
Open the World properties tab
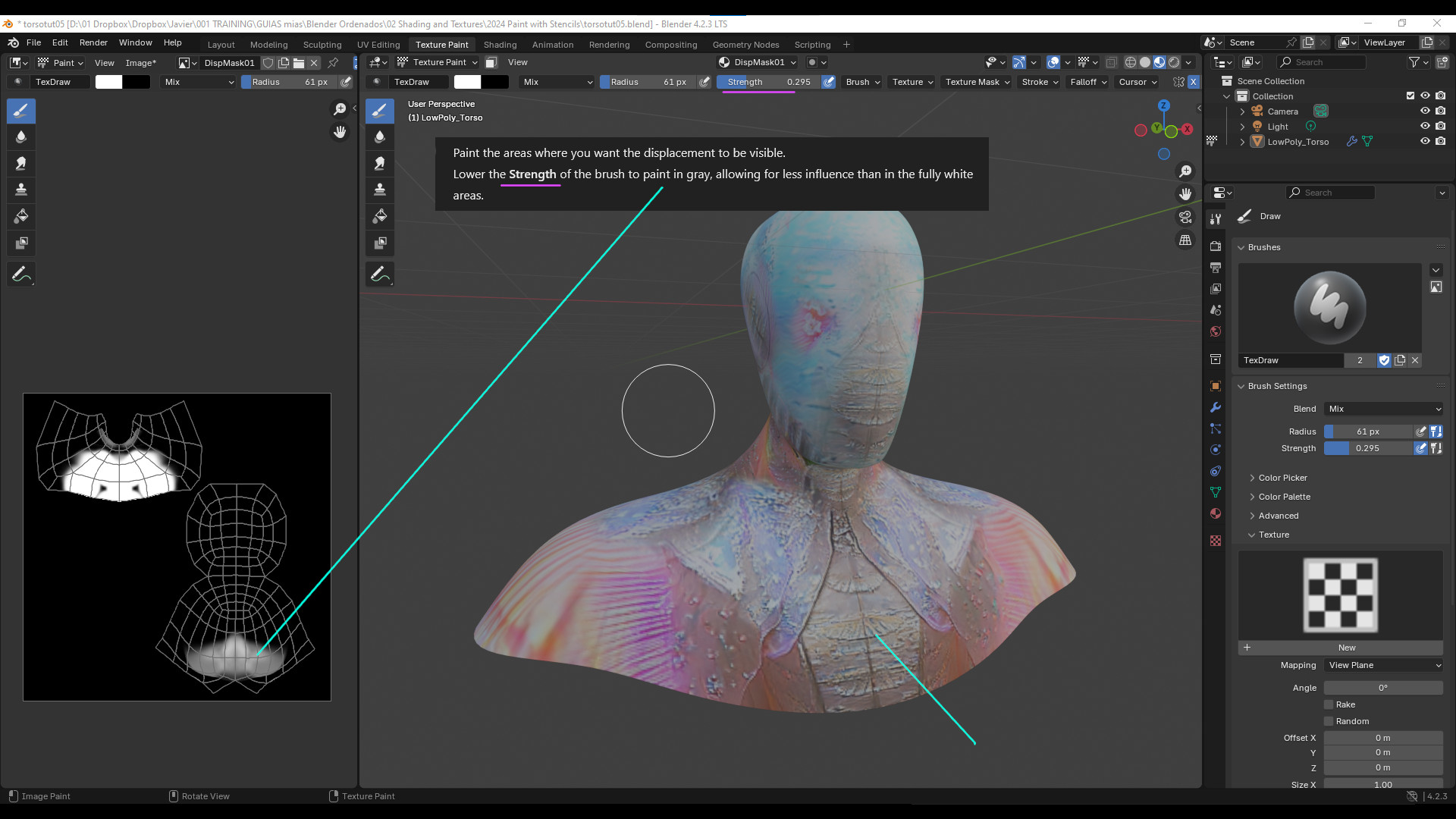click(1216, 331)
